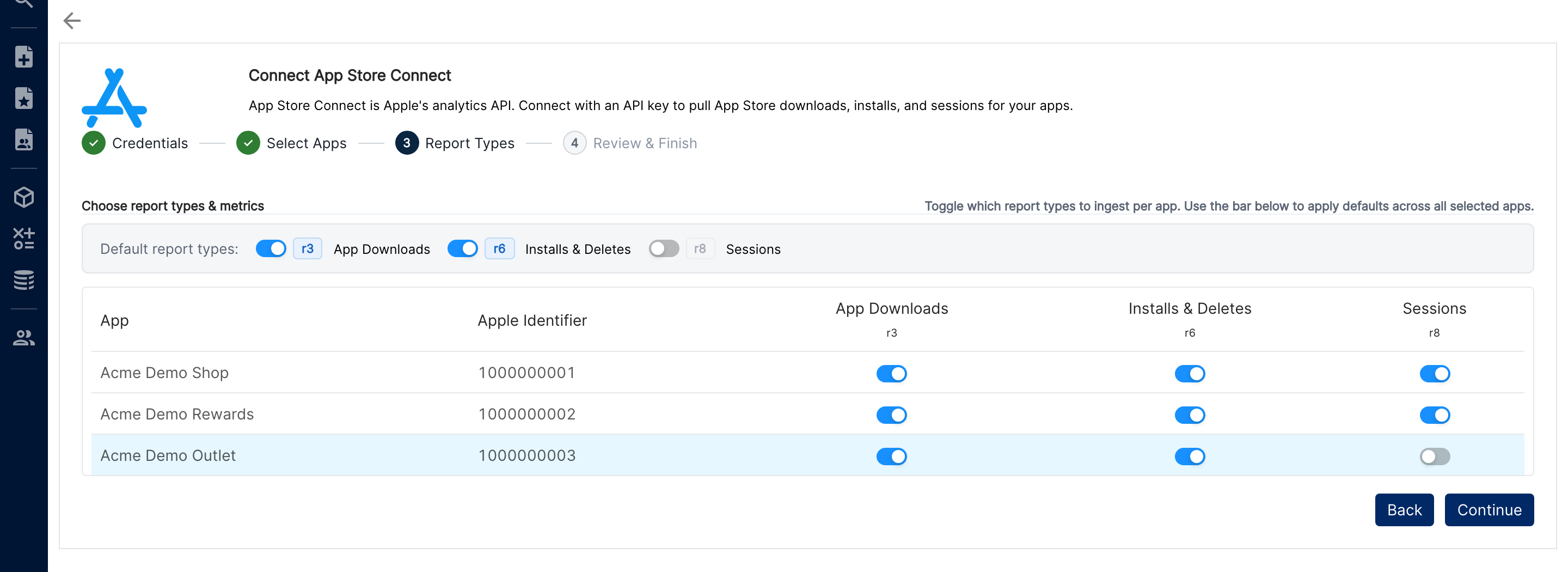1568x572 pixels.
Task: Click Acme Demo Rewards app name
Action: (x=176, y=414)
